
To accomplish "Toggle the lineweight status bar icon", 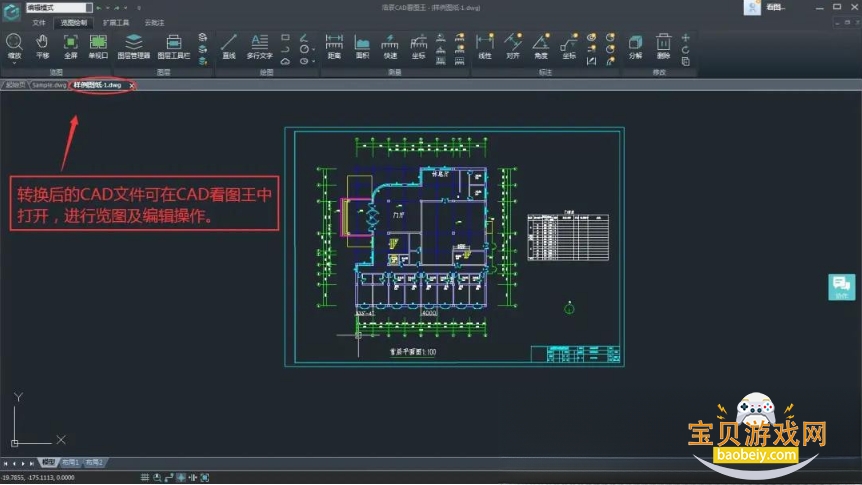I will click(193, 477).
